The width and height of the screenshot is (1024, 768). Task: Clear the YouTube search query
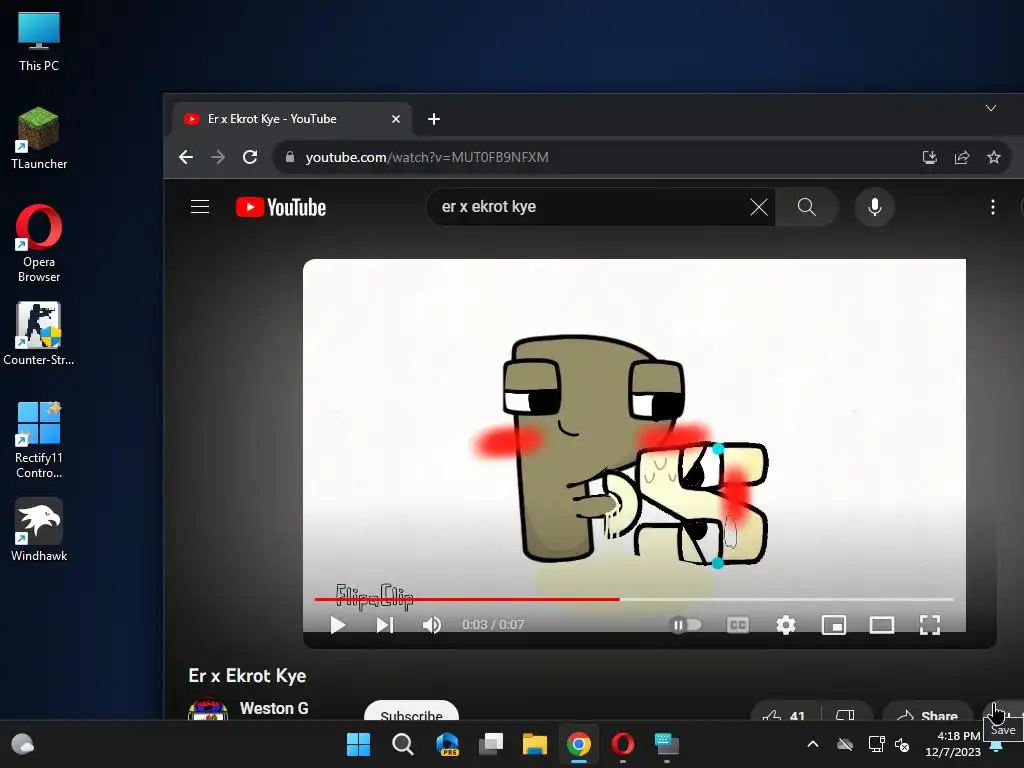(759, 207)
